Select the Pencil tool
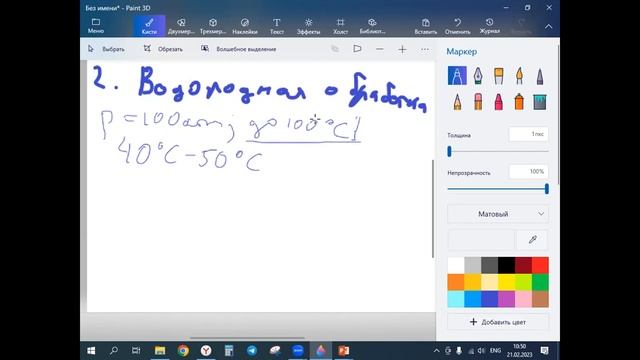Image resolution: width=640 pixels, height=360 pixels. 457,102
